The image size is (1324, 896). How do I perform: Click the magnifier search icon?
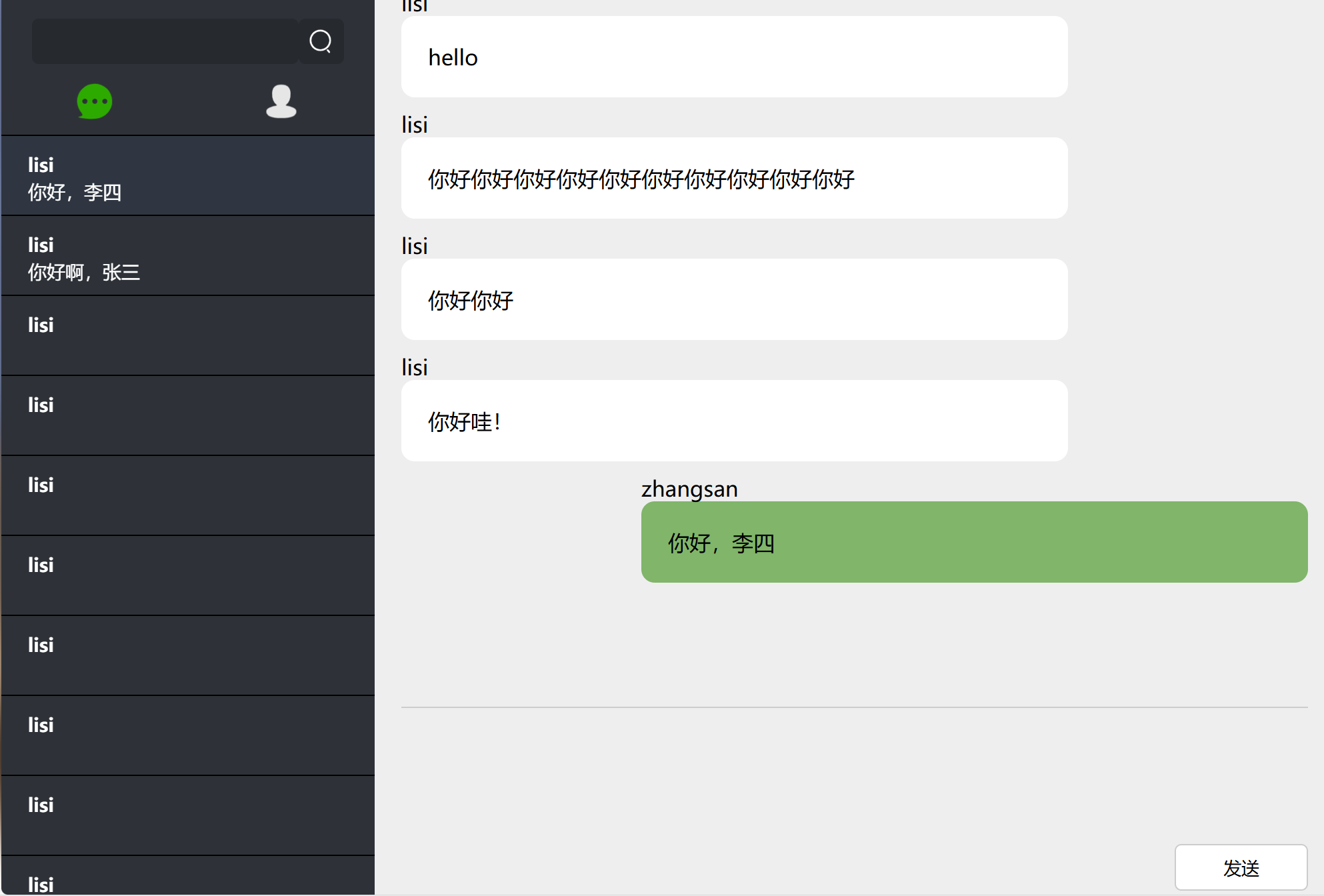pos(321,41)
